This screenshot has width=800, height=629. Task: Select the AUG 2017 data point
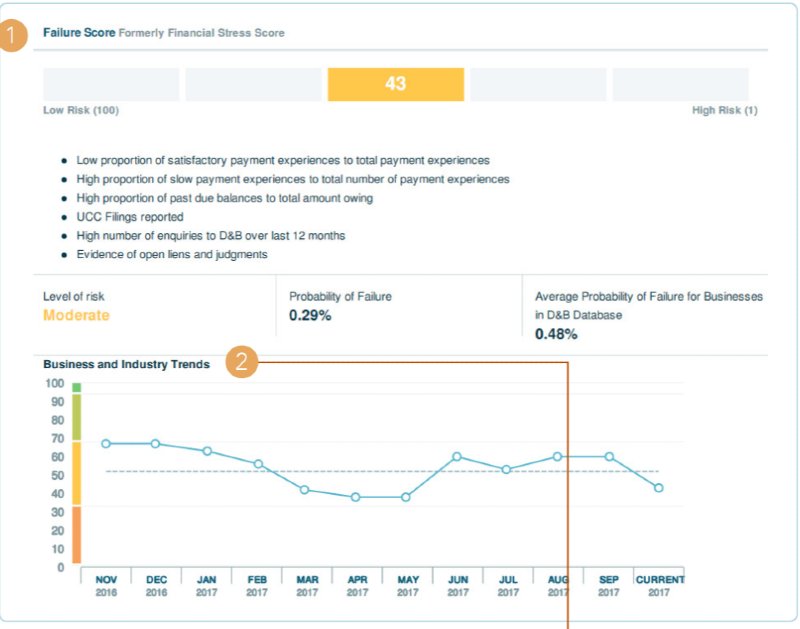tap(558, 455)
